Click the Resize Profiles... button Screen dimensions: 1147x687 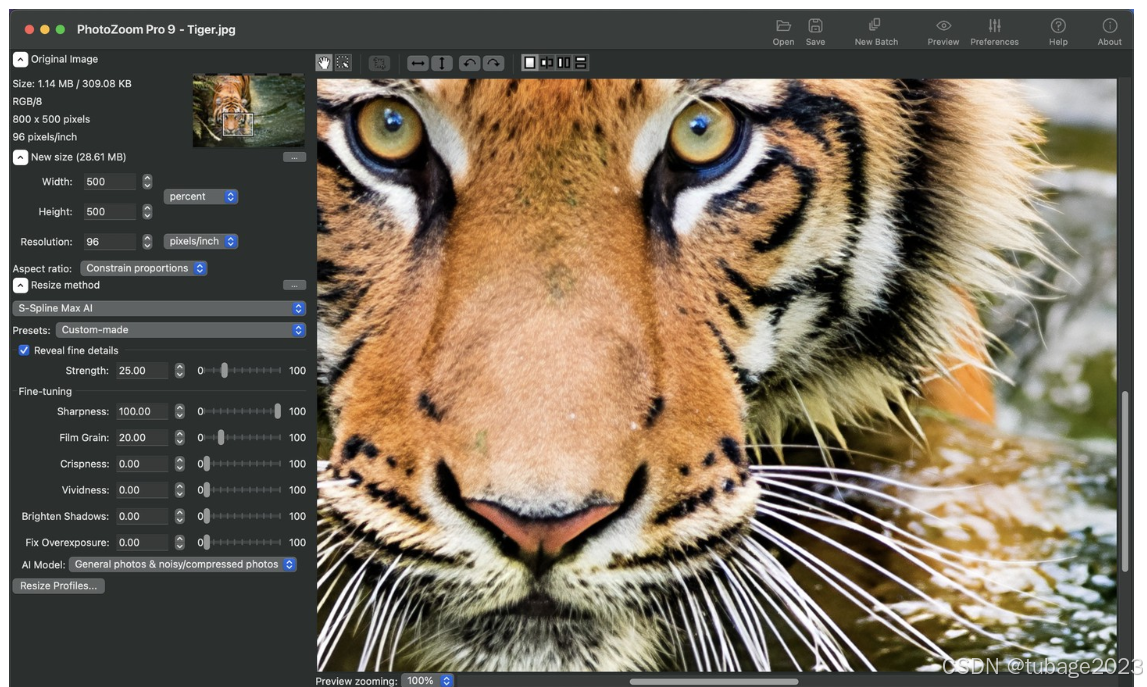59,587
